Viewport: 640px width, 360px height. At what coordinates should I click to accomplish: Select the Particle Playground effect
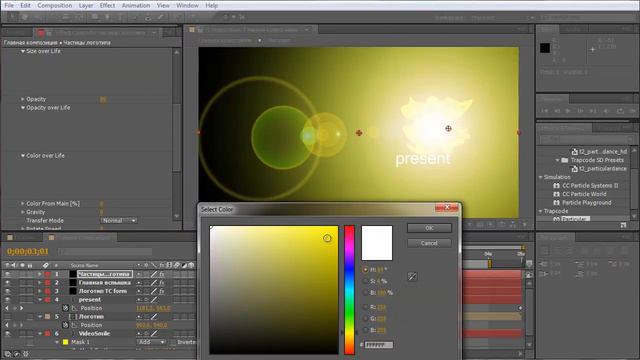pyautogui.click(x=587, y=203)
